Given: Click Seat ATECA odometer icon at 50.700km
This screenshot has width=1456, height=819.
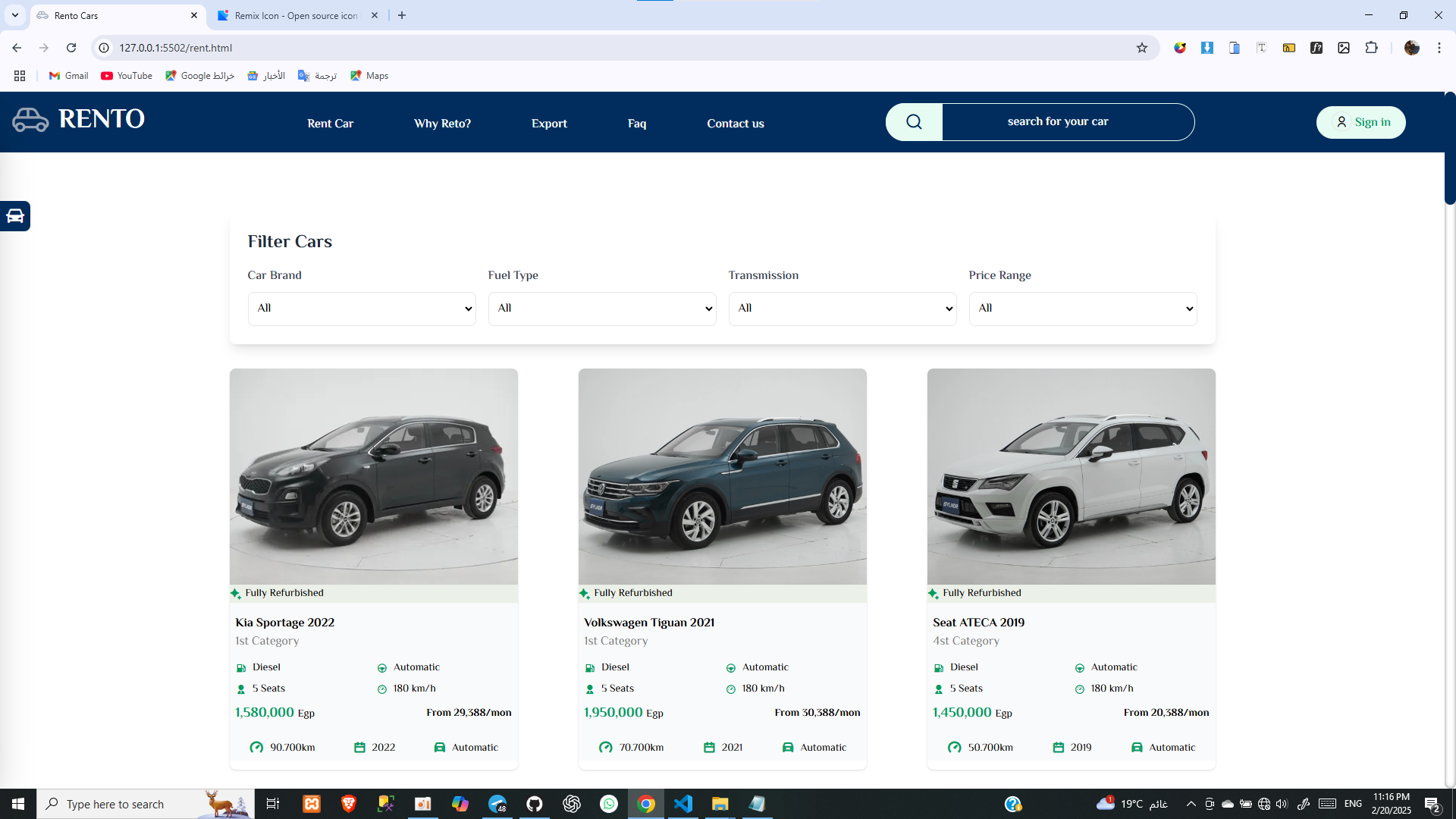Looking at the screenshot, I should point(954,748).
